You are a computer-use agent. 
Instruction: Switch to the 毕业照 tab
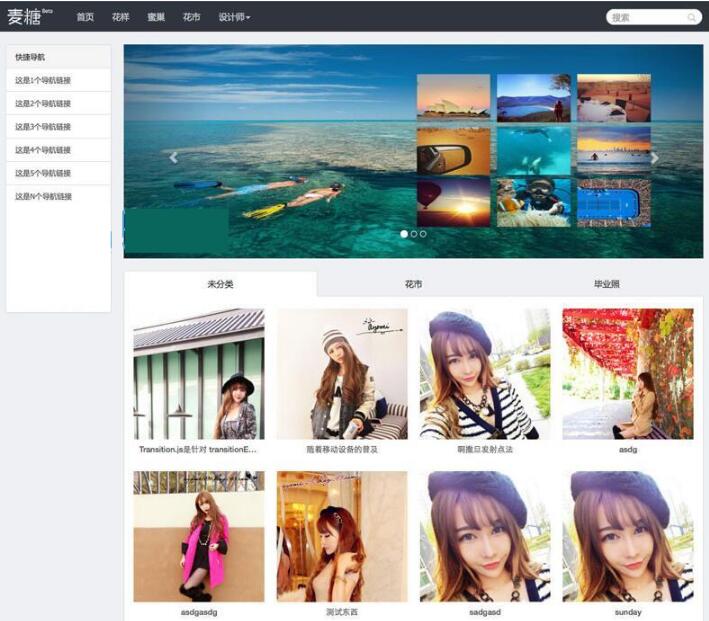tap(606, 284)
